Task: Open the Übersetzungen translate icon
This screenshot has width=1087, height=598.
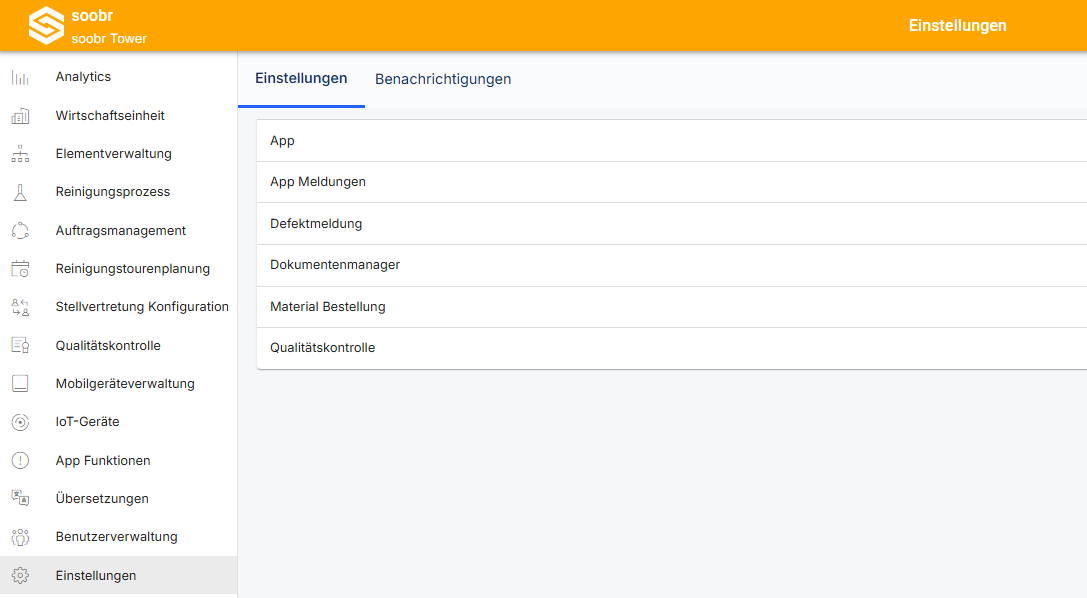Action: tap(20, 498)
